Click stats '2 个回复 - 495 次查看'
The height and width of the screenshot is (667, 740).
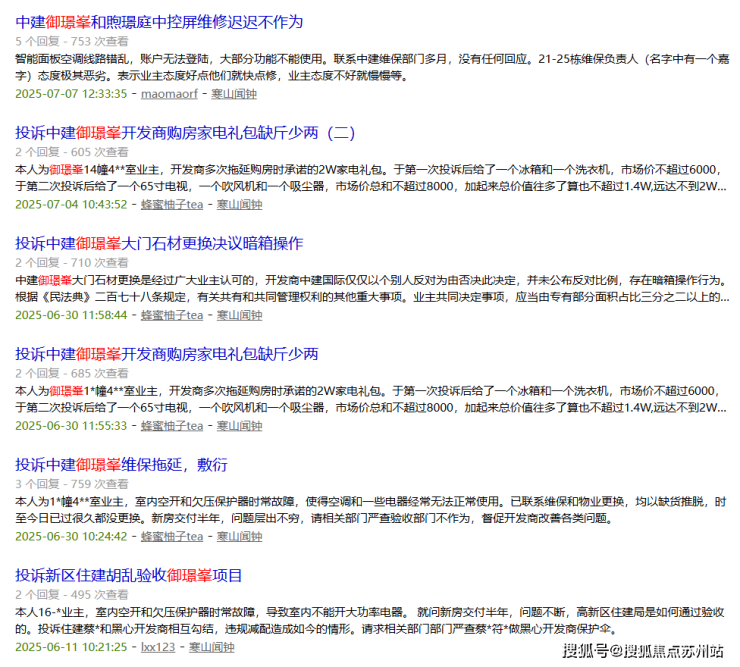pyautogui.click(x=72, y=595)
